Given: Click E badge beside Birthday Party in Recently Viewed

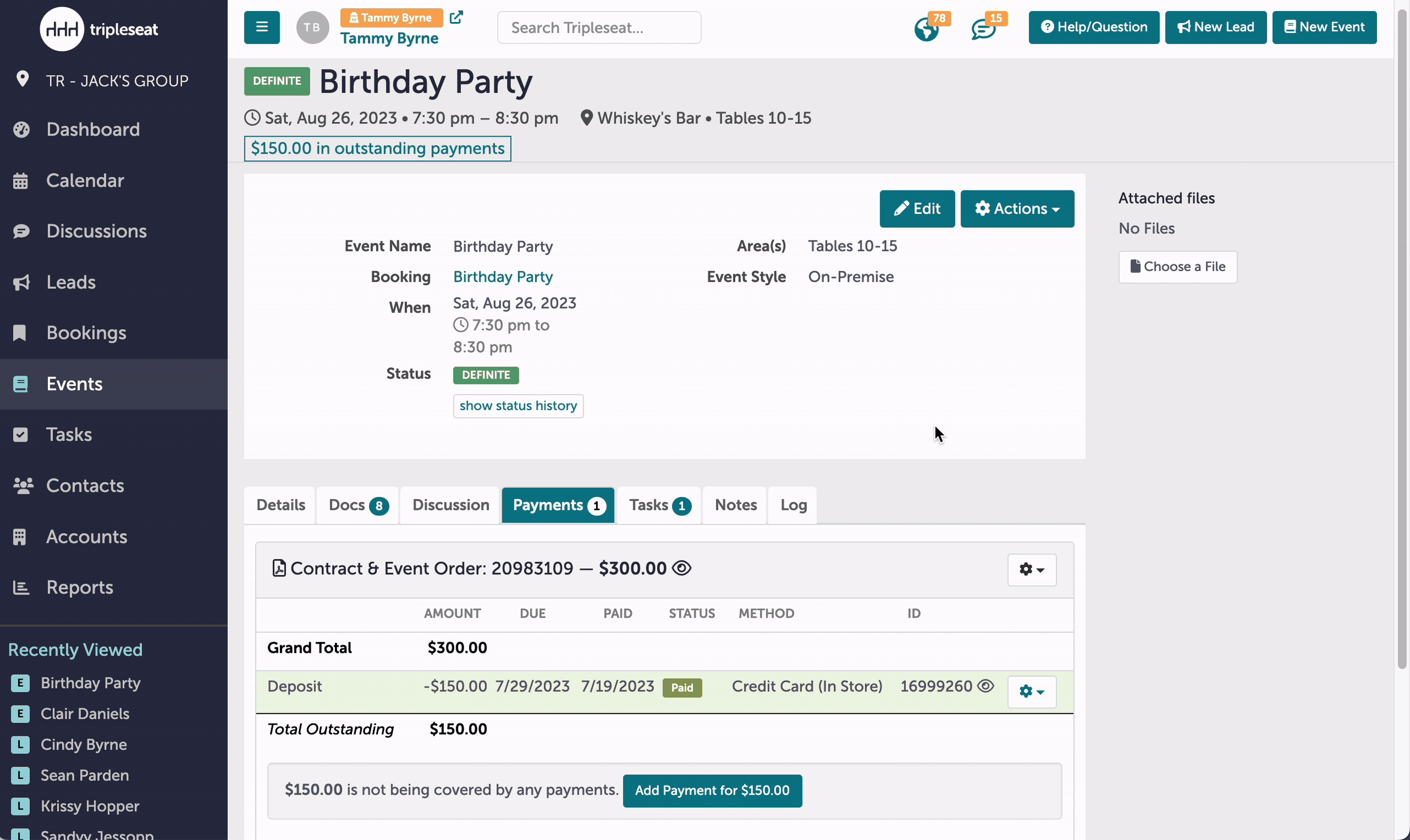Looking at the screenshot, I should 20,683.
